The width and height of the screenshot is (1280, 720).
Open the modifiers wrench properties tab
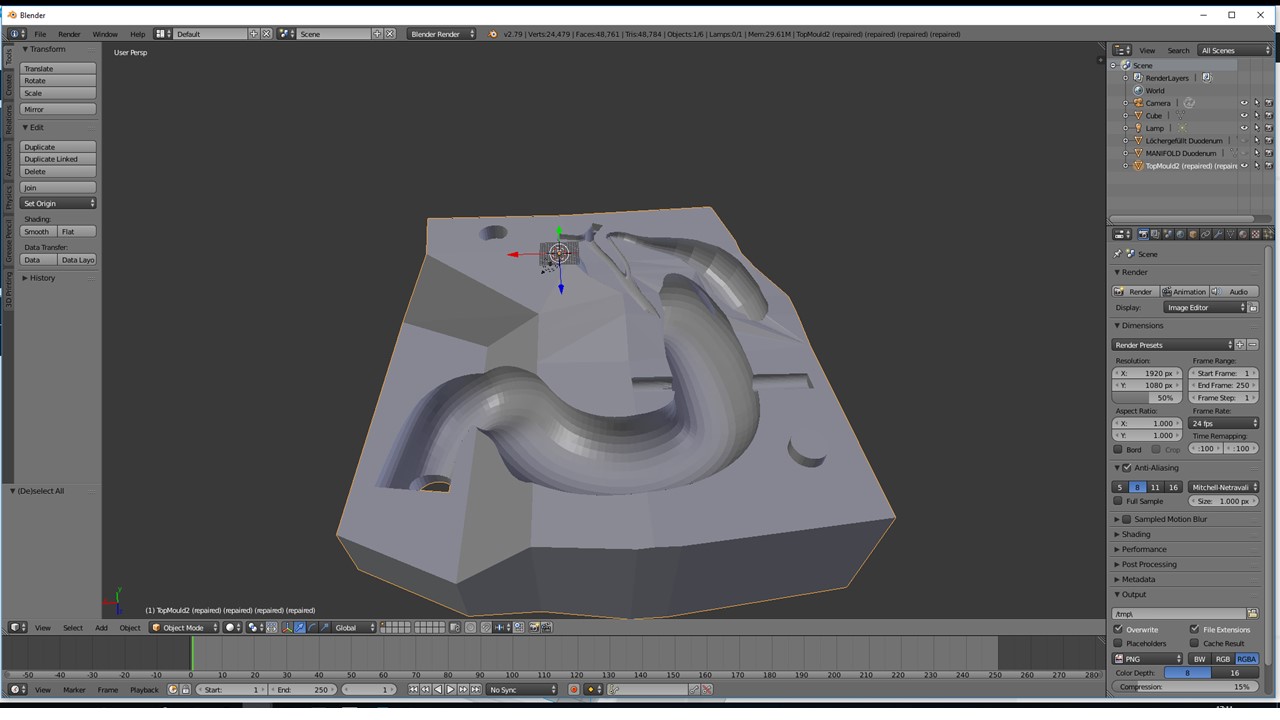point(1218,234)
